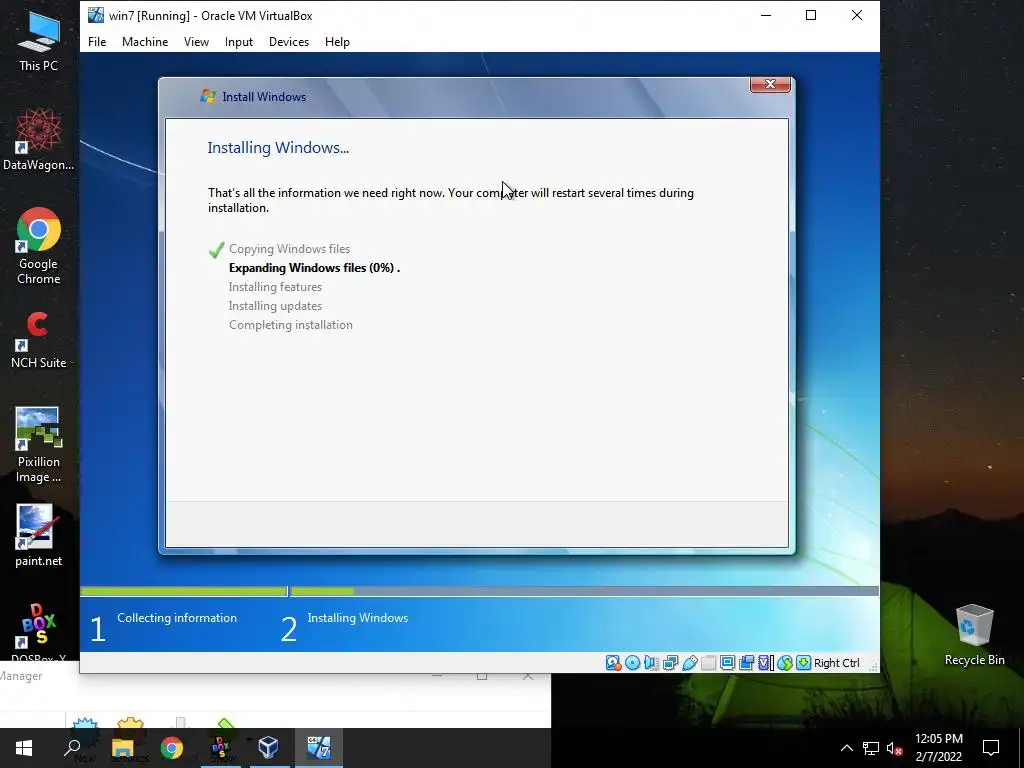This screenshot has width=1024, height=768.
Task: Click the audio status icon in VirtualBox
Action: click(x=652, y=663)
